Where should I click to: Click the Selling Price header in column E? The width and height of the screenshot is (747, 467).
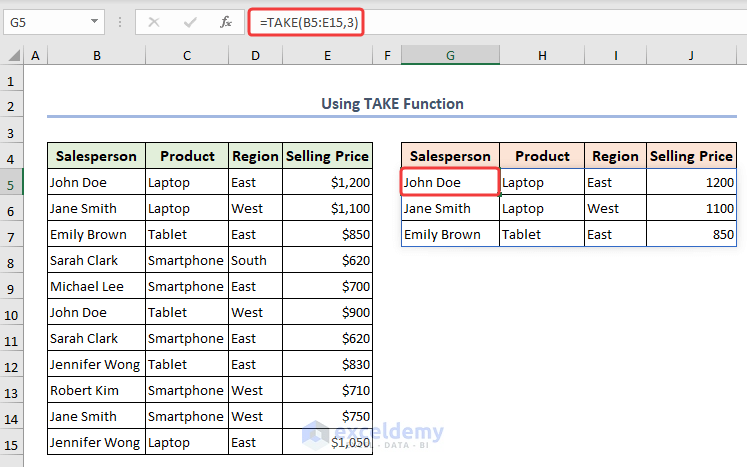point(327,156)
